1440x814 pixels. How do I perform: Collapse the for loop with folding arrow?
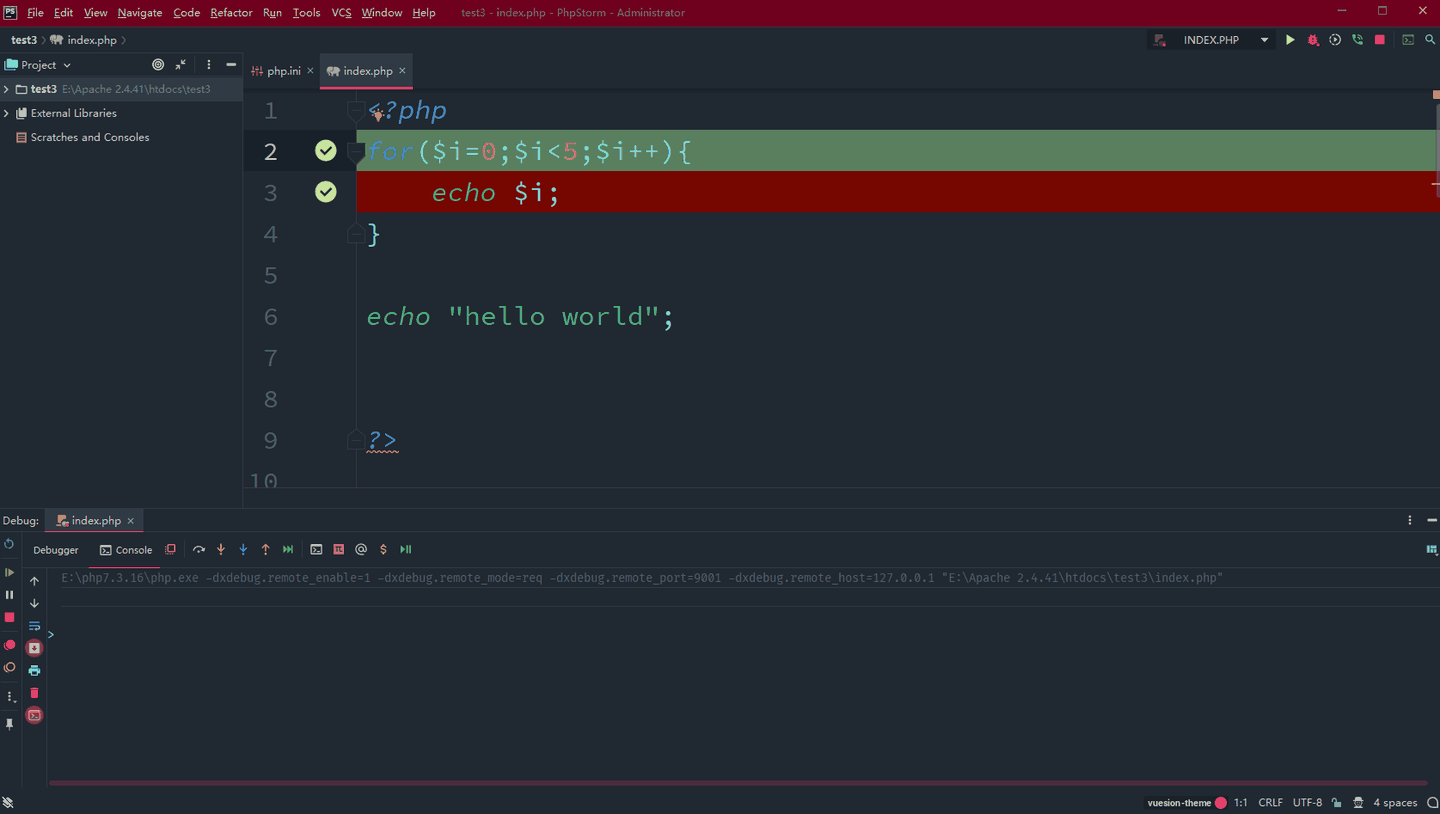(356, 150)
